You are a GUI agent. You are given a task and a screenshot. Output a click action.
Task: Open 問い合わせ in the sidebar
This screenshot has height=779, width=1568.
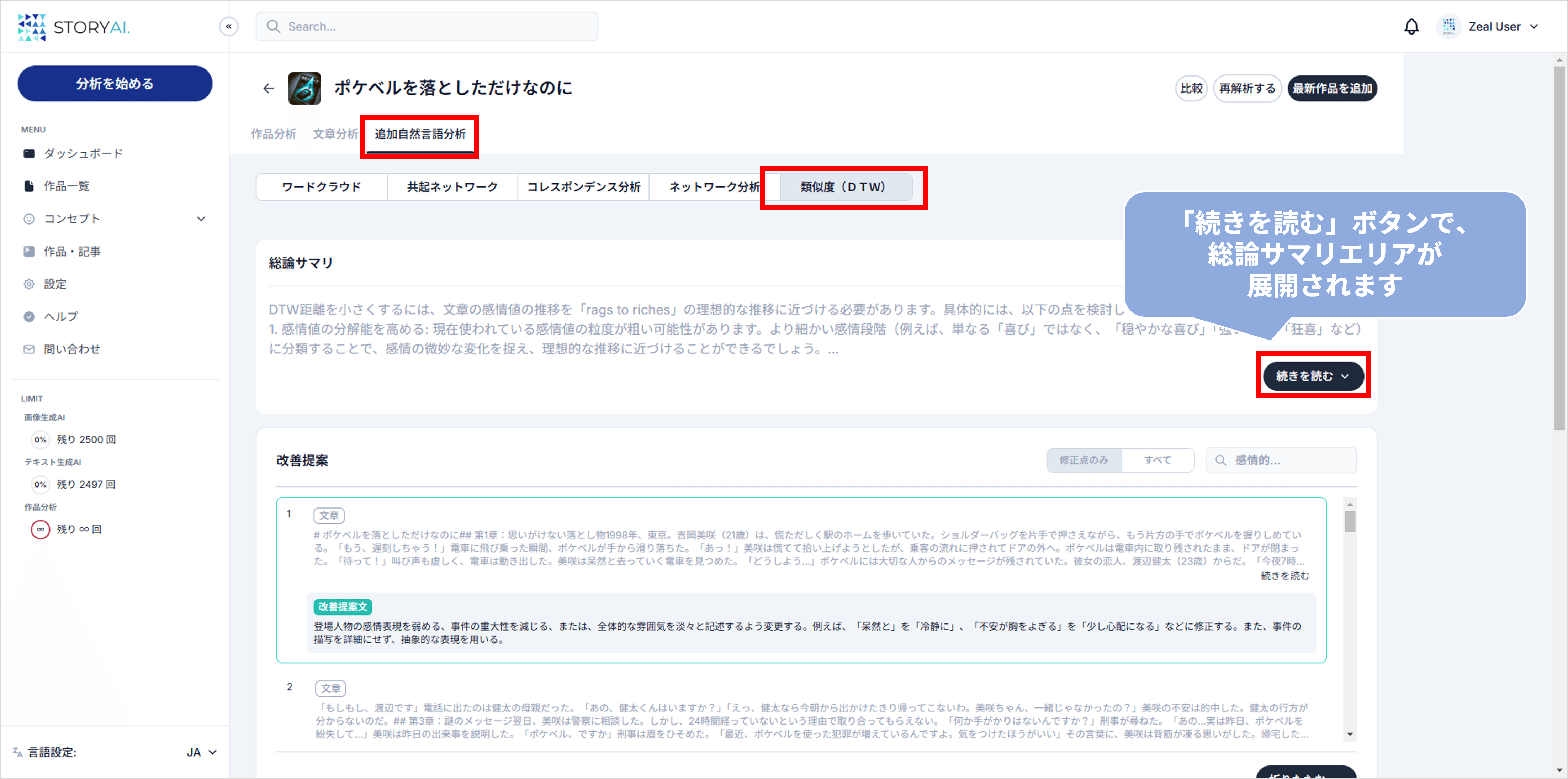tap(72, 349)
